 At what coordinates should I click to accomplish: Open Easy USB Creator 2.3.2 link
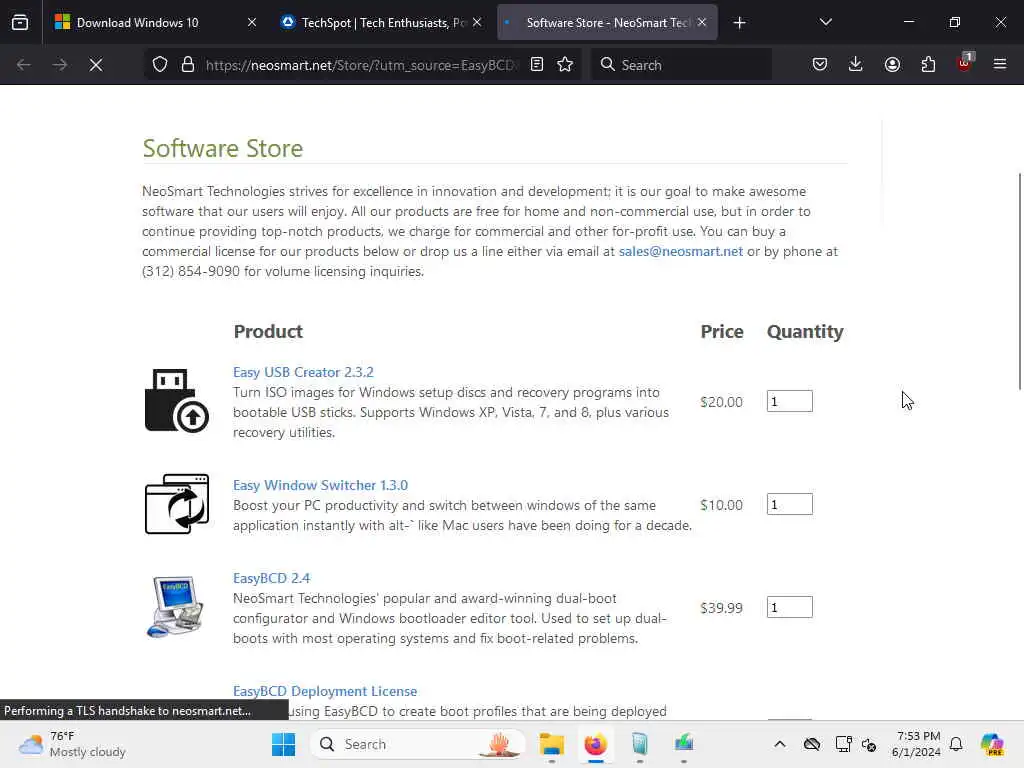[x=303, y=372]
